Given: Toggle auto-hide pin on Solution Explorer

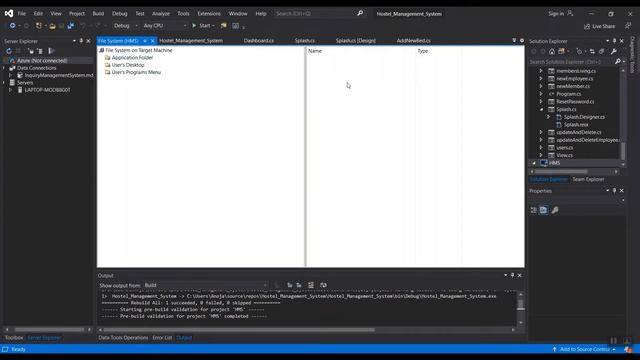Looking at the screenshot, I should point(614,41).
